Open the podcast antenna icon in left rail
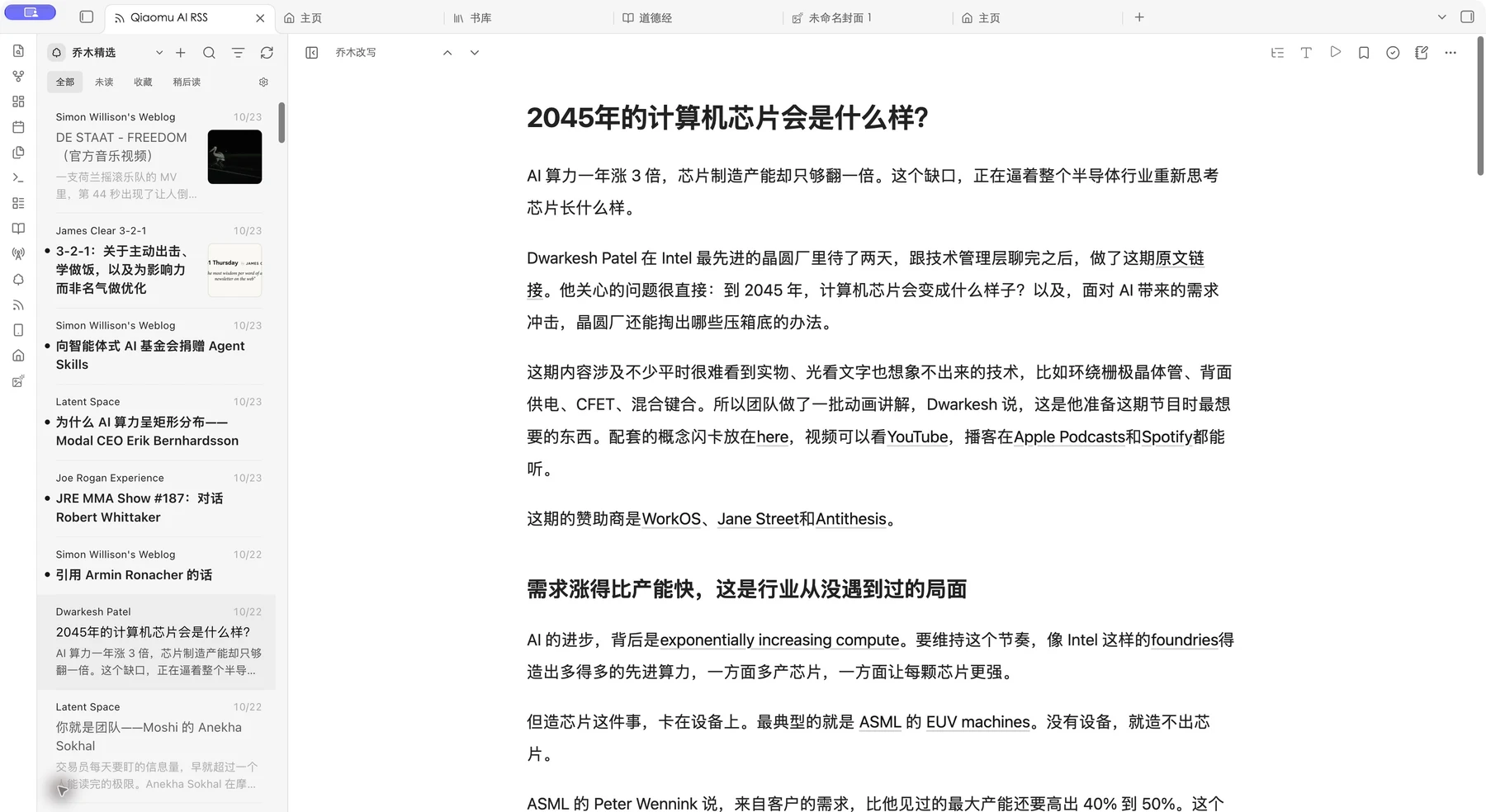The image size is (1486, 812). (x=18, y=254)
